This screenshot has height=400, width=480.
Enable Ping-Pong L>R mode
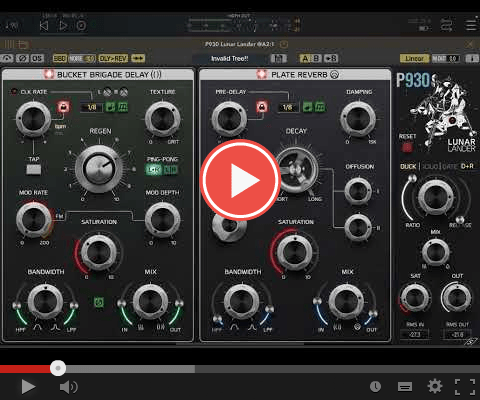[x=154, y=170]
